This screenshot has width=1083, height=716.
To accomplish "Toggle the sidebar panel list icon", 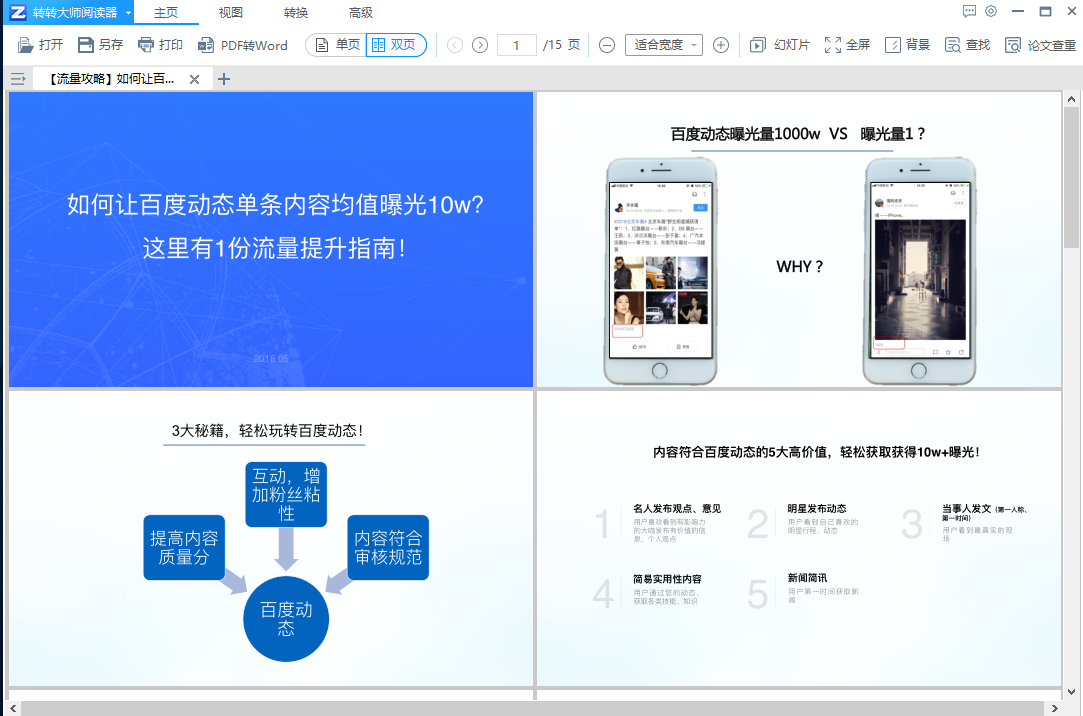I will (18, 79).
